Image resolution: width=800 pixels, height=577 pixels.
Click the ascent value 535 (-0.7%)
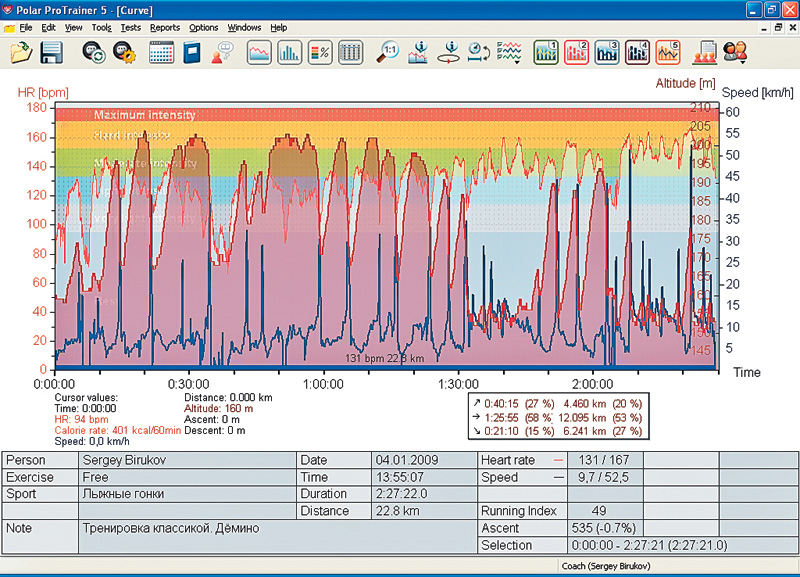(605, 528)
